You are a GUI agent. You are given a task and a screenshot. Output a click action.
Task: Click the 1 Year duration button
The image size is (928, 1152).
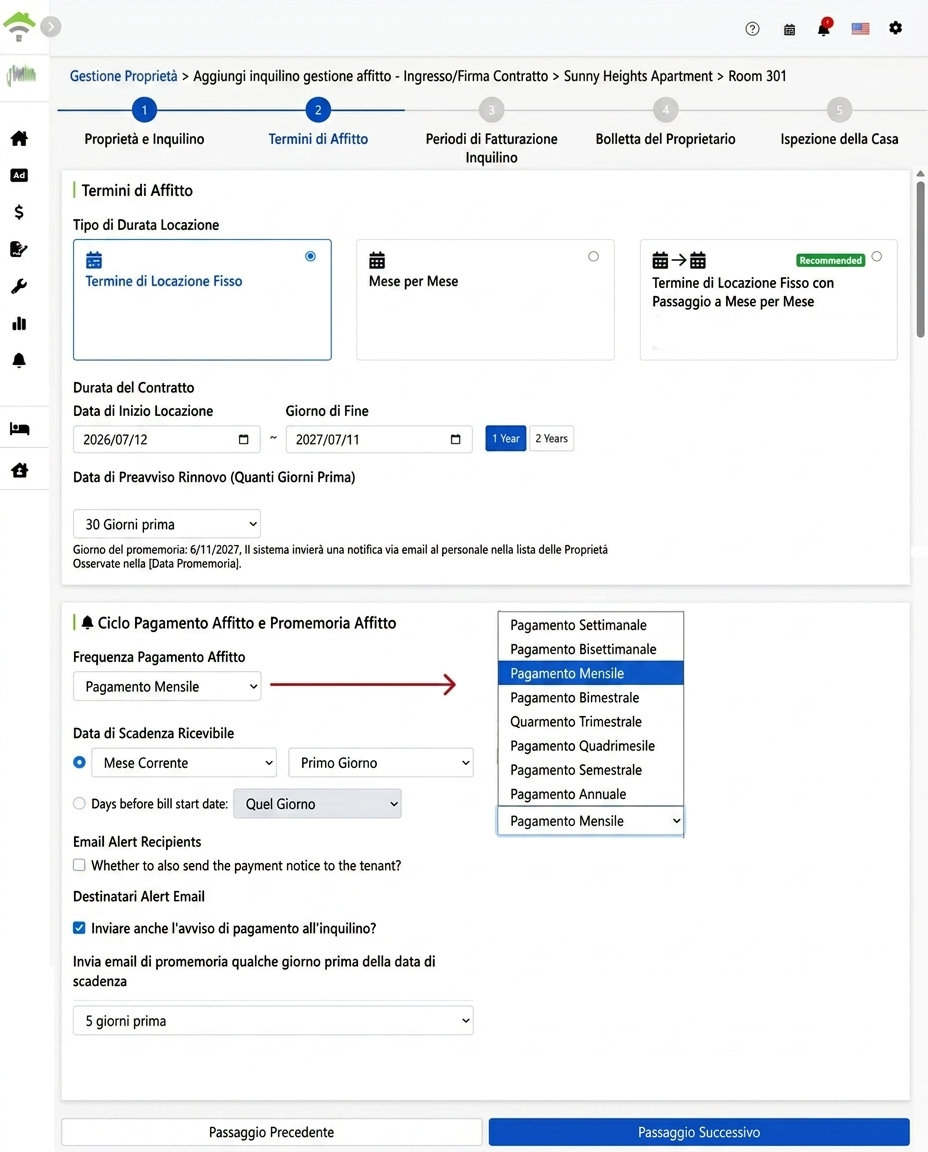click(506, 439)
